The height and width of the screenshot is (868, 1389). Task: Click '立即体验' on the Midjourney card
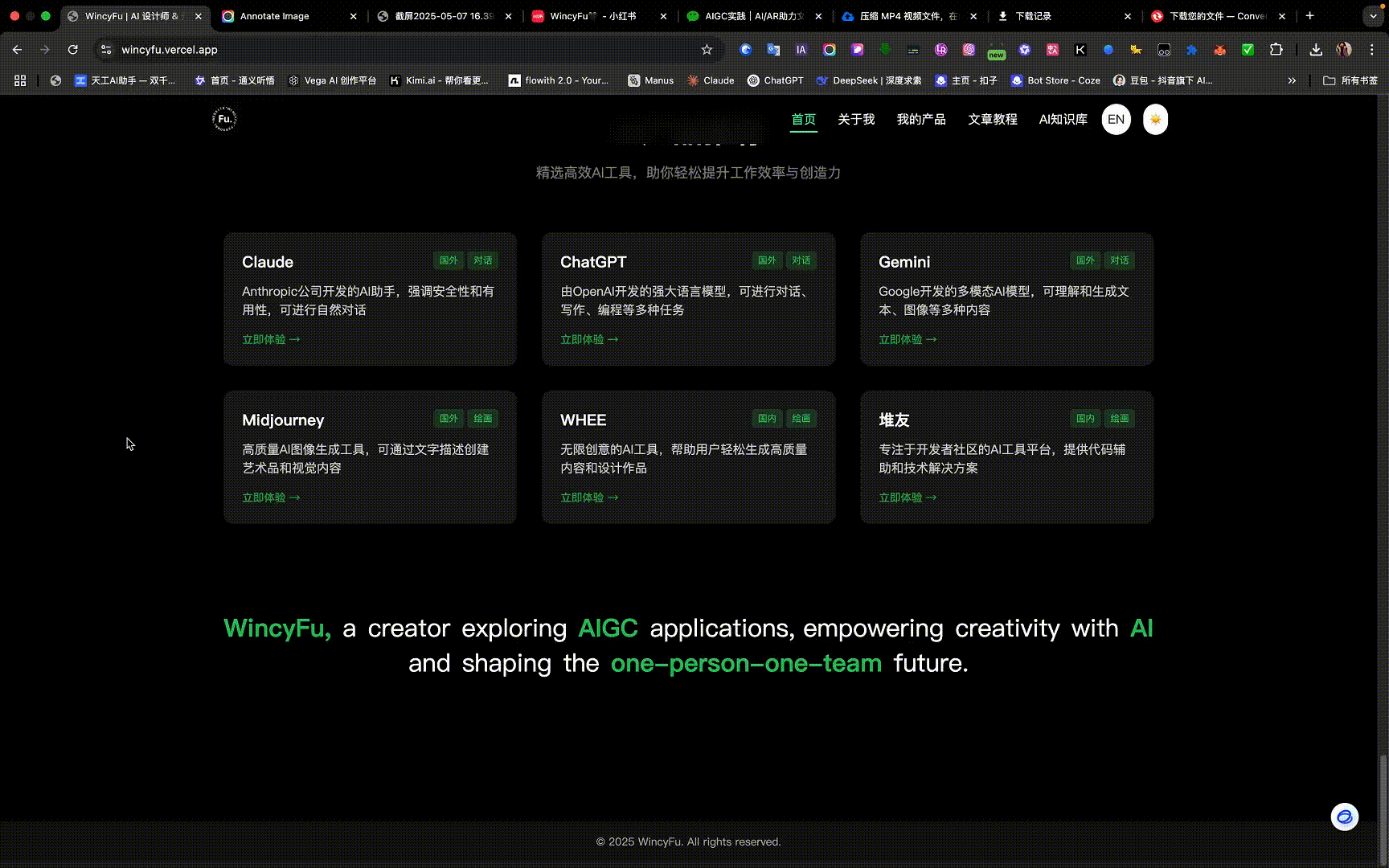click(271, 497)
